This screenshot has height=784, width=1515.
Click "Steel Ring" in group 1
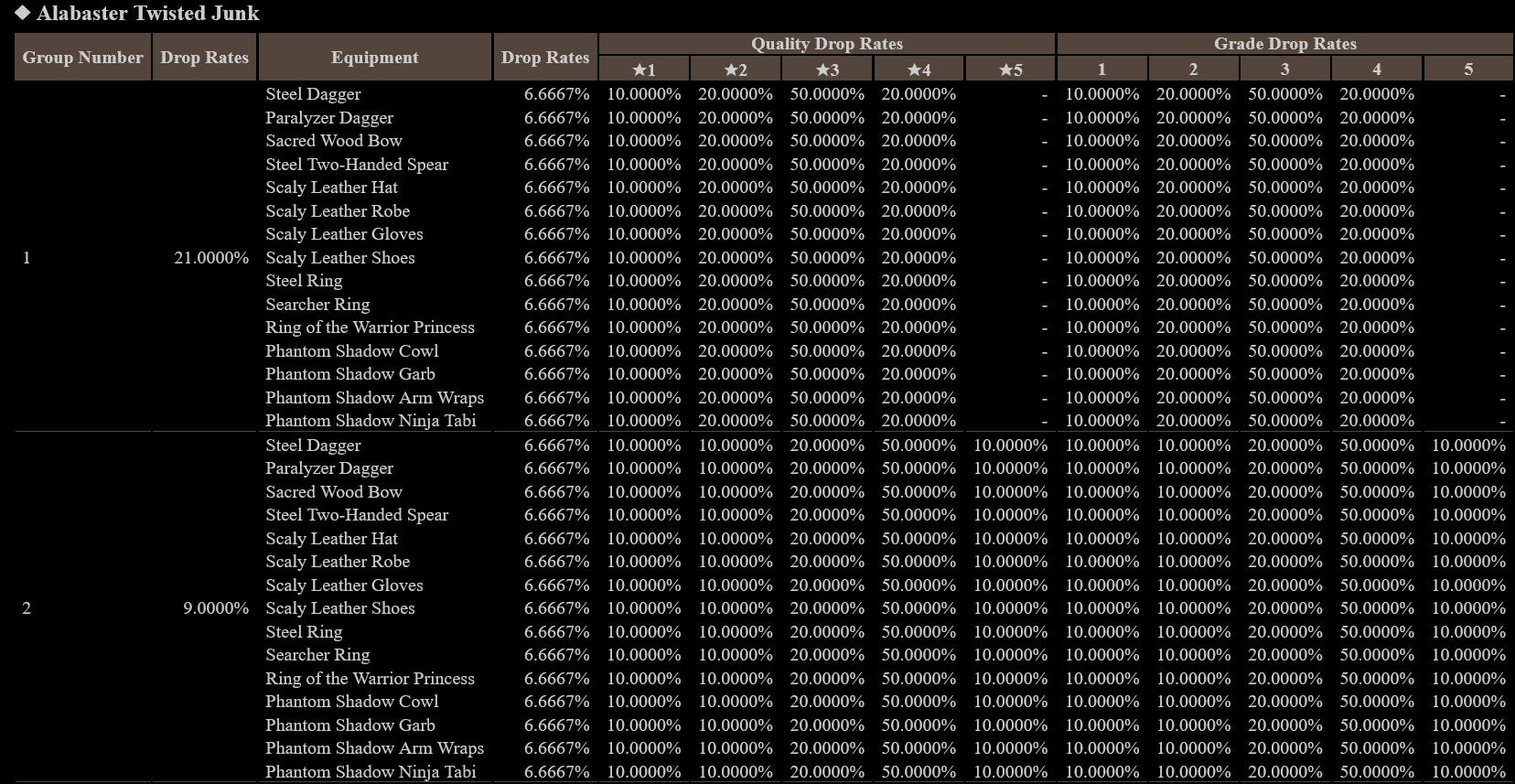tap(304, 281)
